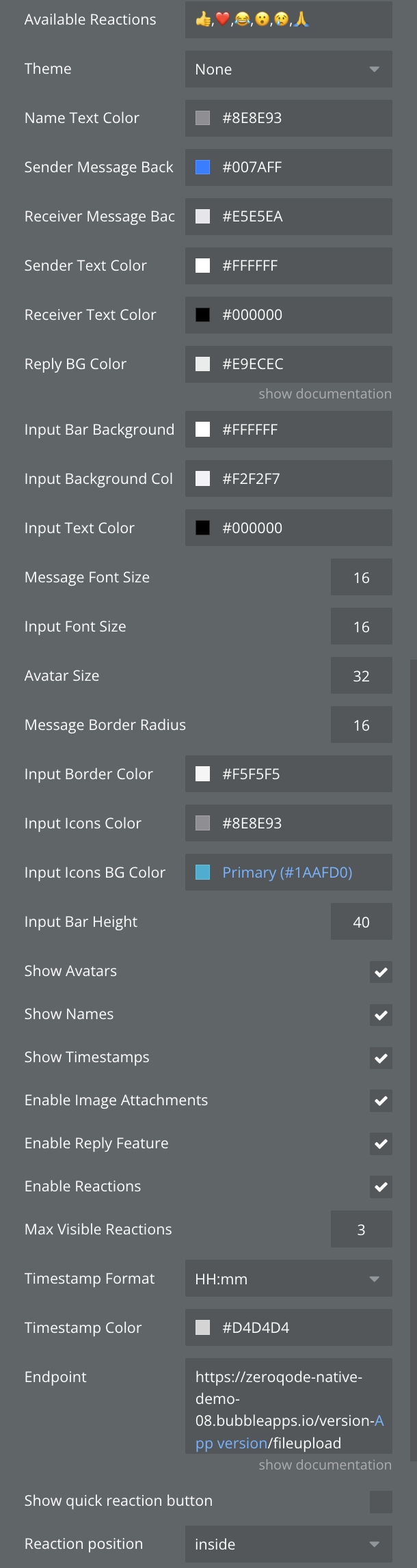The image size is (417, 1568).
Task: Open the Reaction position dropdown
Action: click(288, 1544)
